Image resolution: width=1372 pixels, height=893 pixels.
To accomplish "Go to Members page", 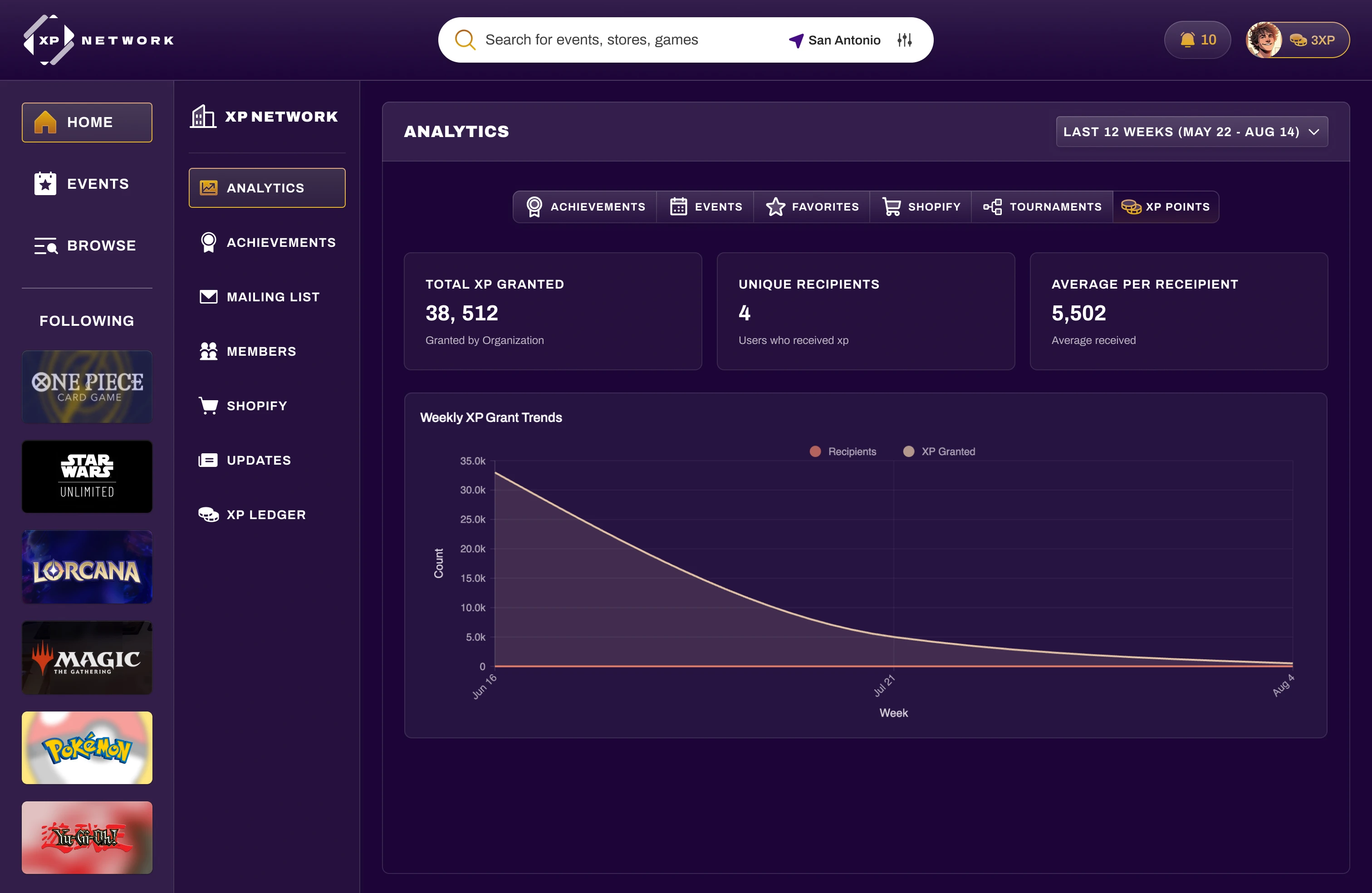I will [260, 351].
